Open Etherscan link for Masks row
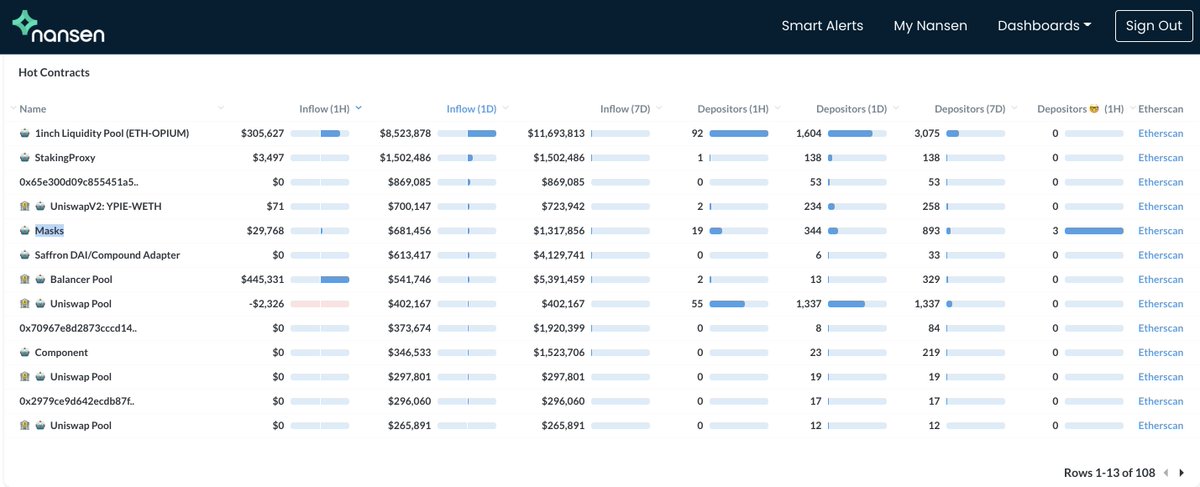Screen dimensions: 1200x487 click(x=1161, y=230)
